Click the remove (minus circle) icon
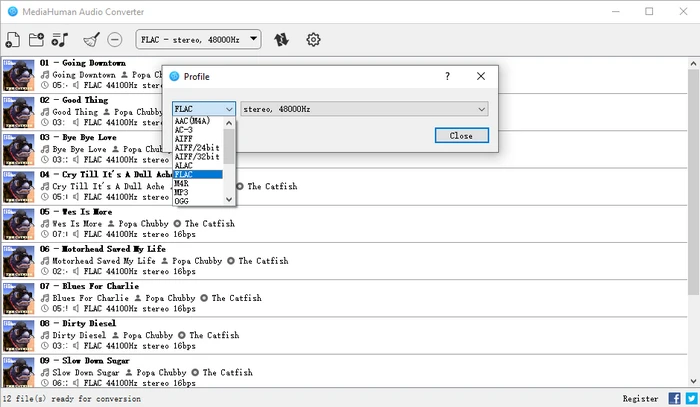The image size is (700, 407). [115, 40]
